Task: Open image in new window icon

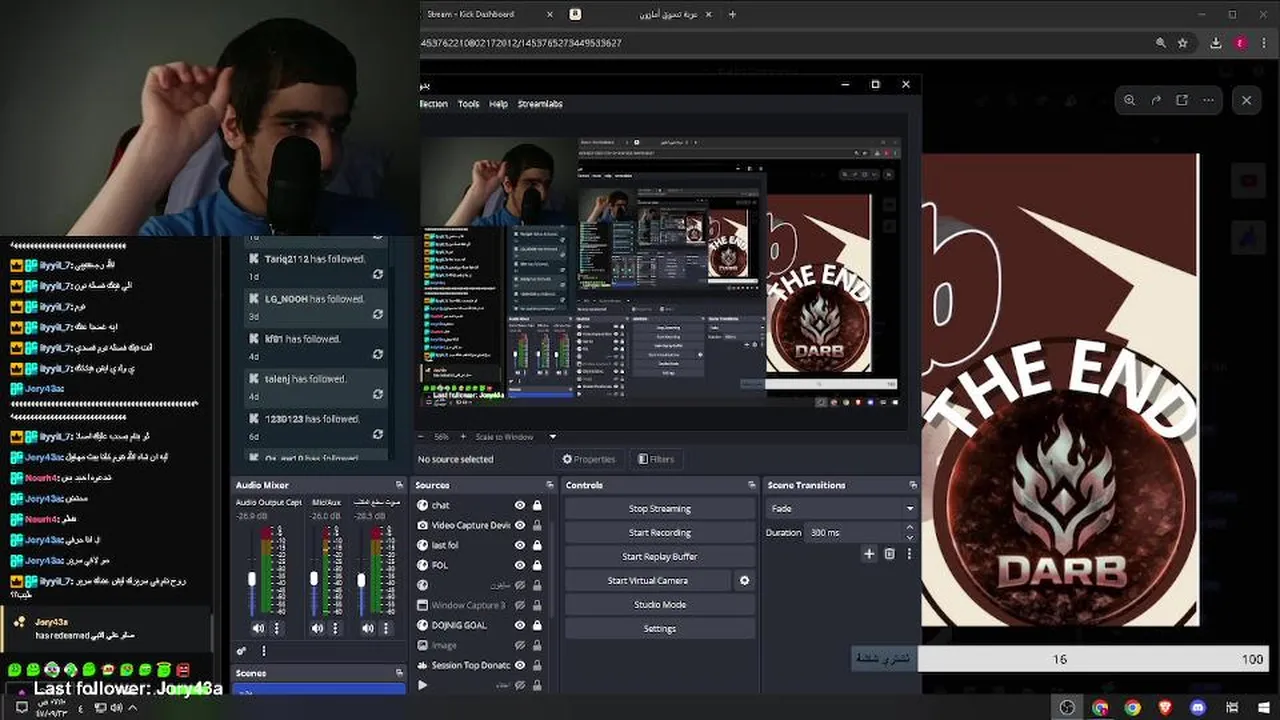Action: pos(1182,100)
